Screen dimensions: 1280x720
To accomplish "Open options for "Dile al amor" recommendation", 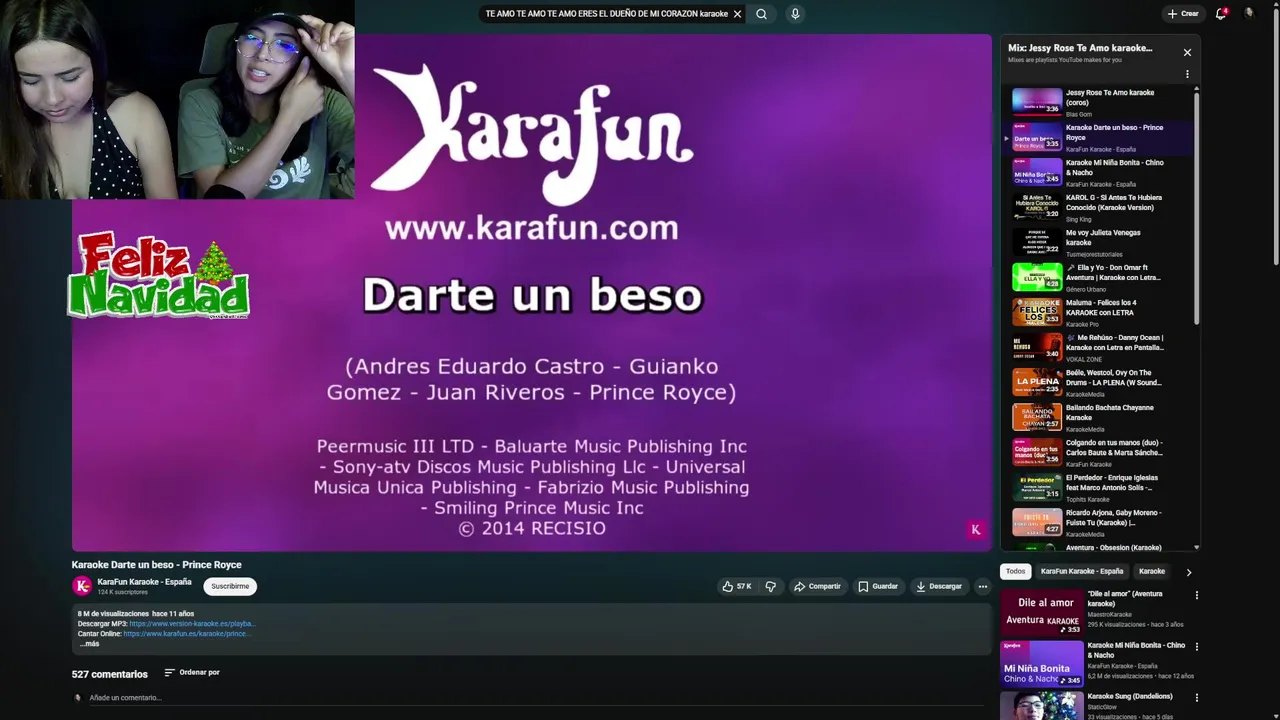I will (1196, 595).
